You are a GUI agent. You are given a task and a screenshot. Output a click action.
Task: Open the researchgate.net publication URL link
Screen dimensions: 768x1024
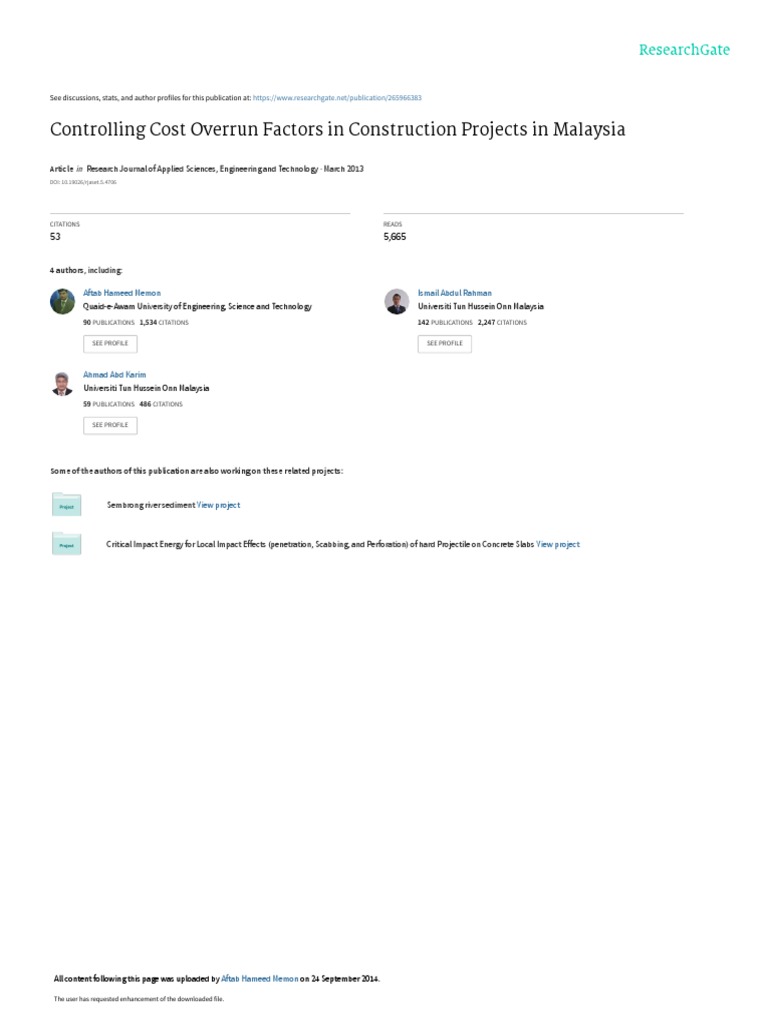point(337,98)
